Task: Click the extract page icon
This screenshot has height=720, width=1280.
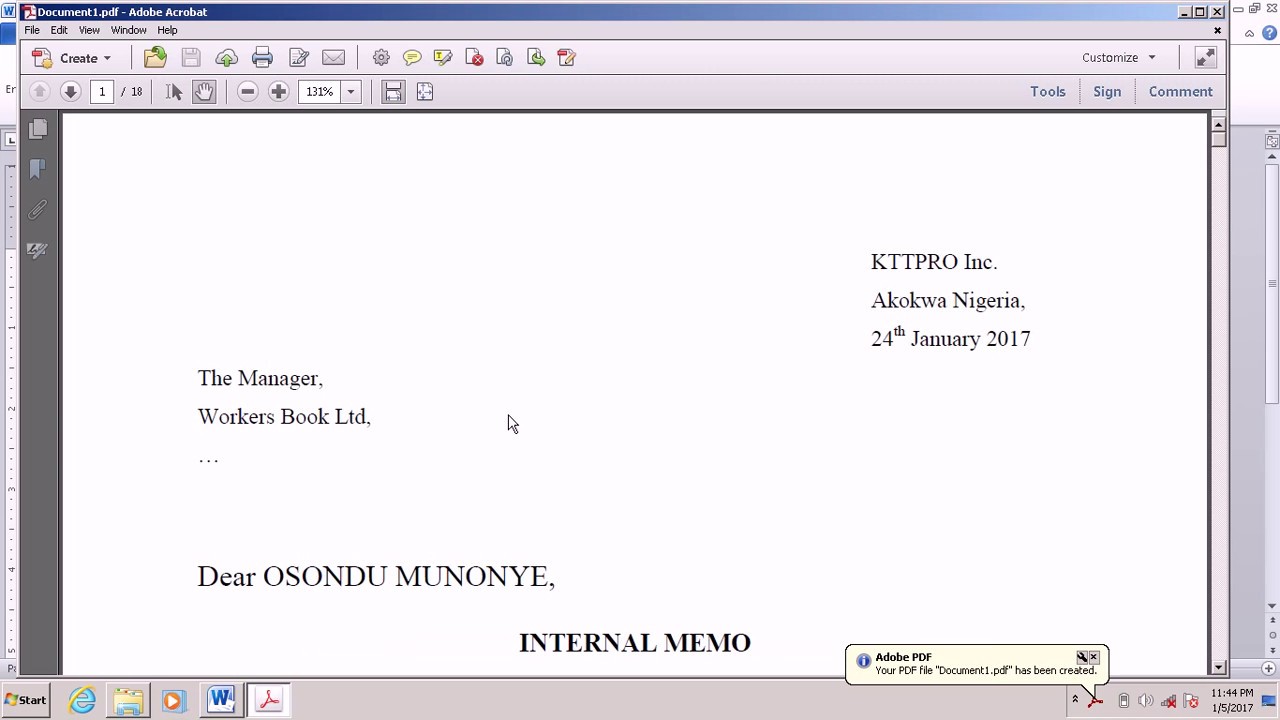Action: (x=536, y=58)
